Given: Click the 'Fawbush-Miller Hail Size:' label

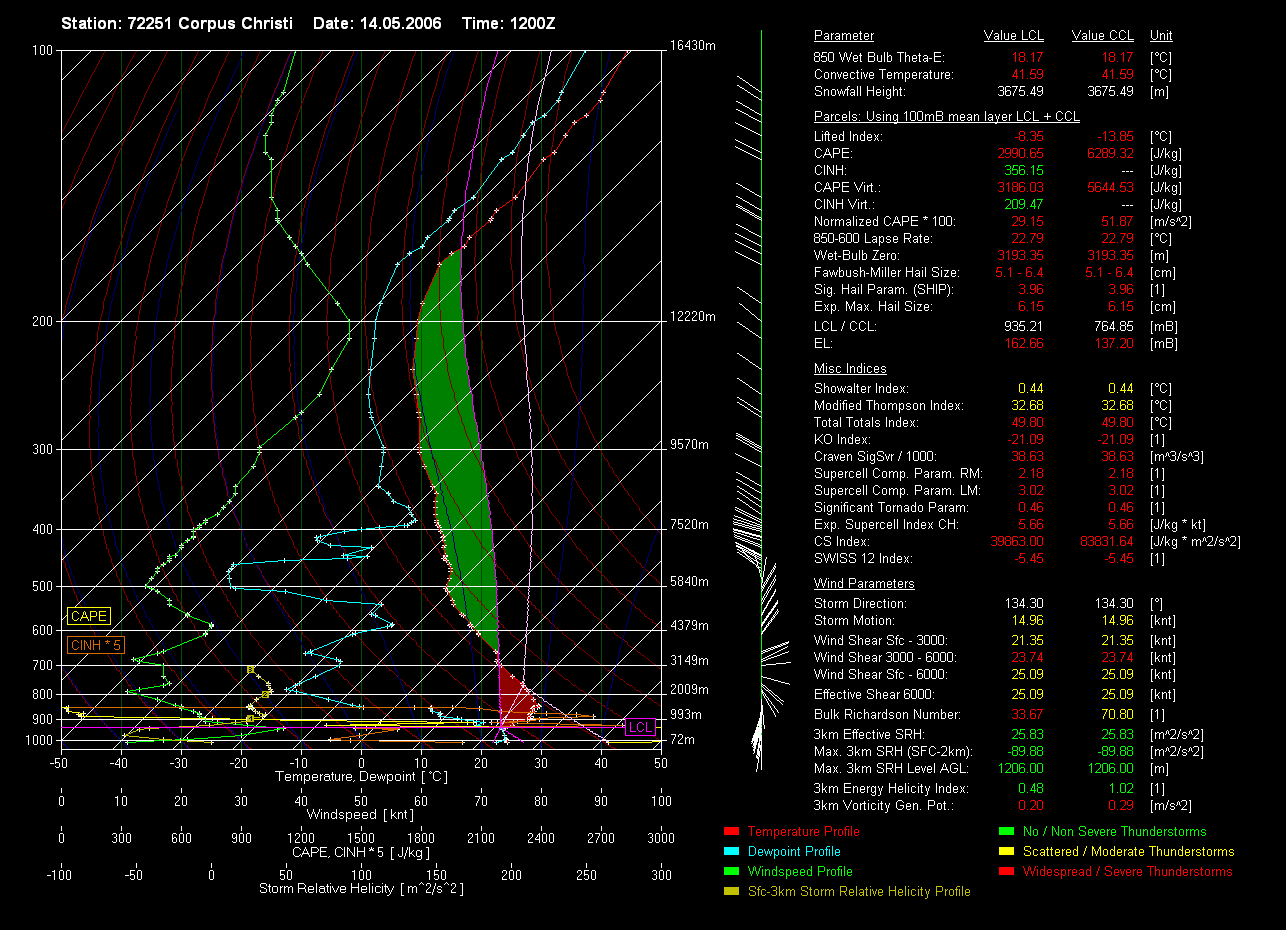Looking at the screenshot, I should point(886,272).
